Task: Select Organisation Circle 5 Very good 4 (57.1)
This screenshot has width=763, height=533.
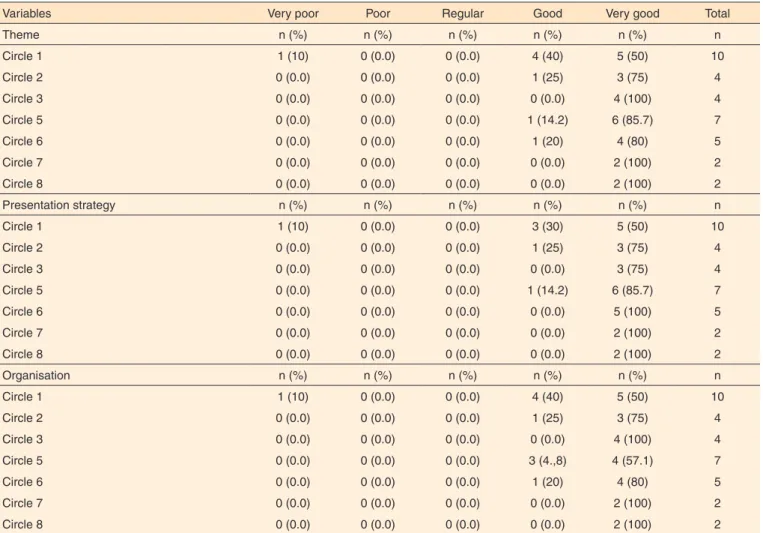Action: point(632,461)
